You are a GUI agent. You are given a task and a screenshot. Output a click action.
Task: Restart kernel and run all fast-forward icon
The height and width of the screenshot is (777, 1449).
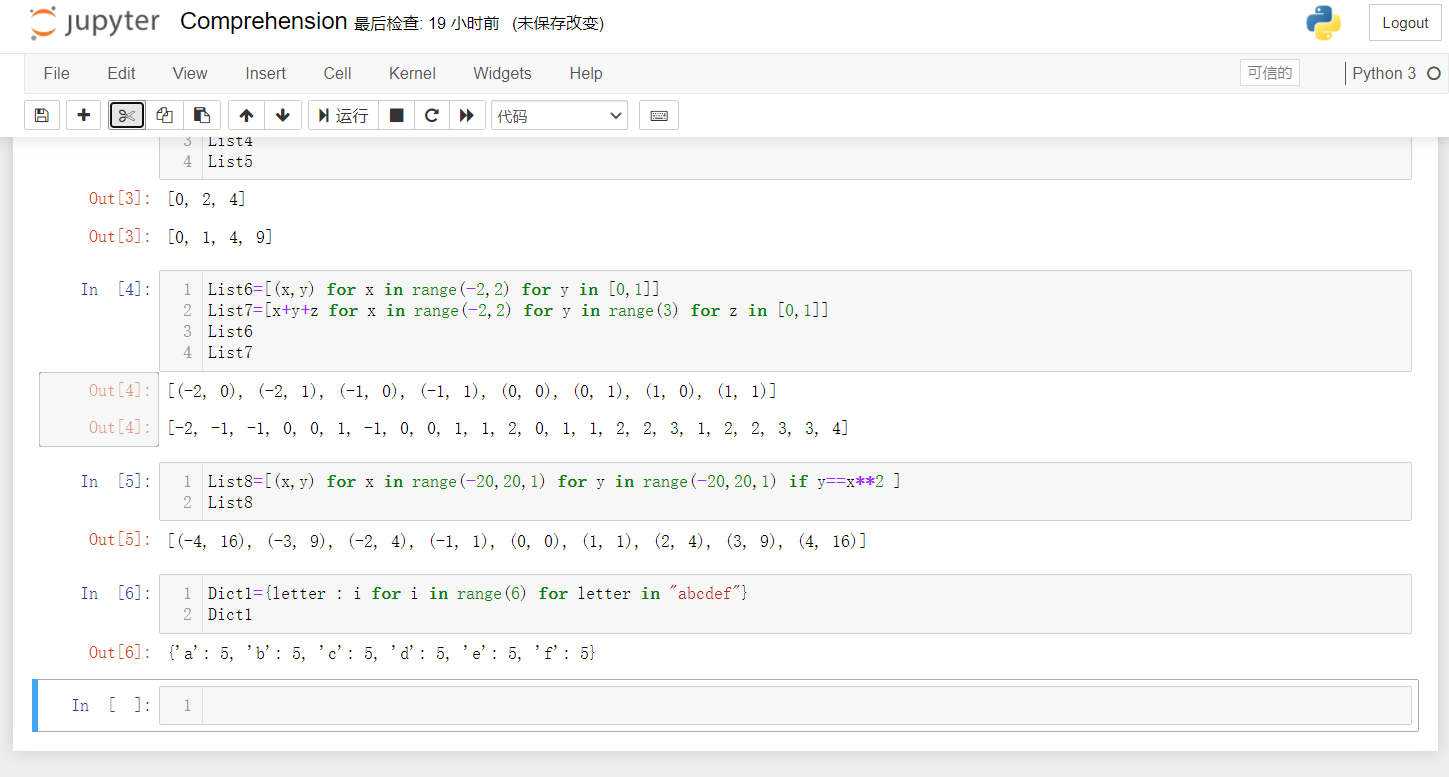pyautogui.click(x=467, y=116)
